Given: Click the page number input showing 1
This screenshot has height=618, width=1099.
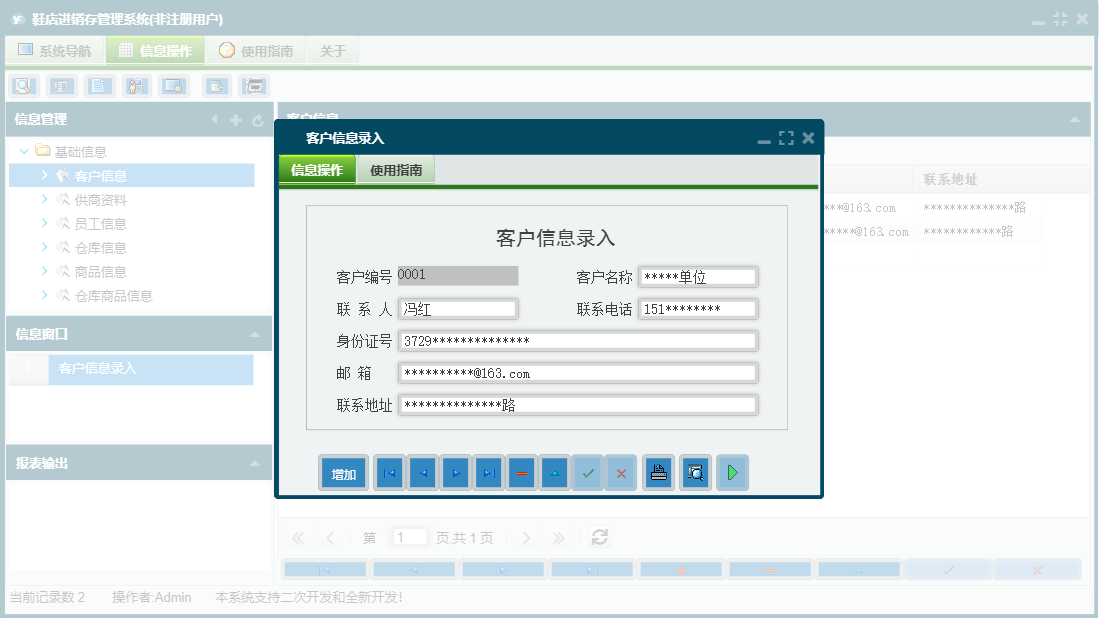Looking at the screenshot, I should click(x=409, y=537).
